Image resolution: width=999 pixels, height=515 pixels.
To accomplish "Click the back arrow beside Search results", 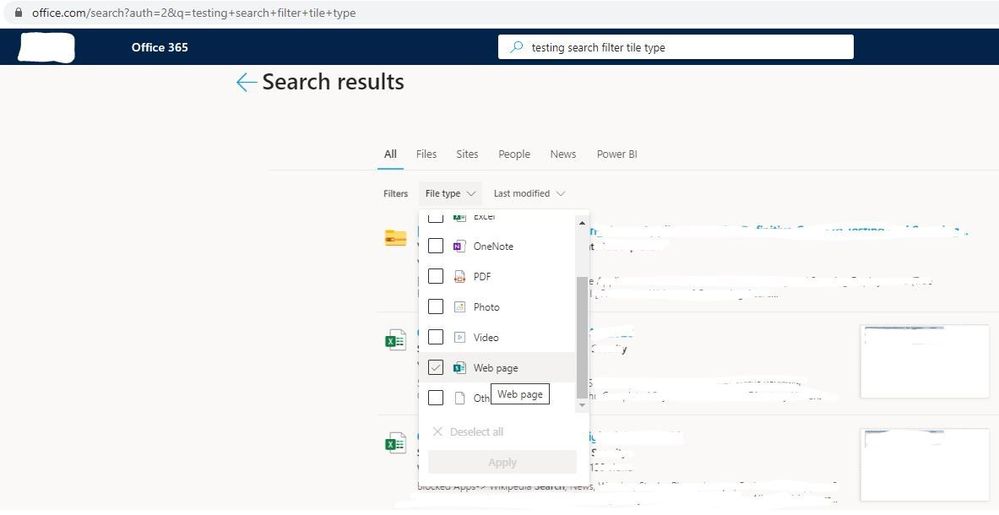I will 246,82.
